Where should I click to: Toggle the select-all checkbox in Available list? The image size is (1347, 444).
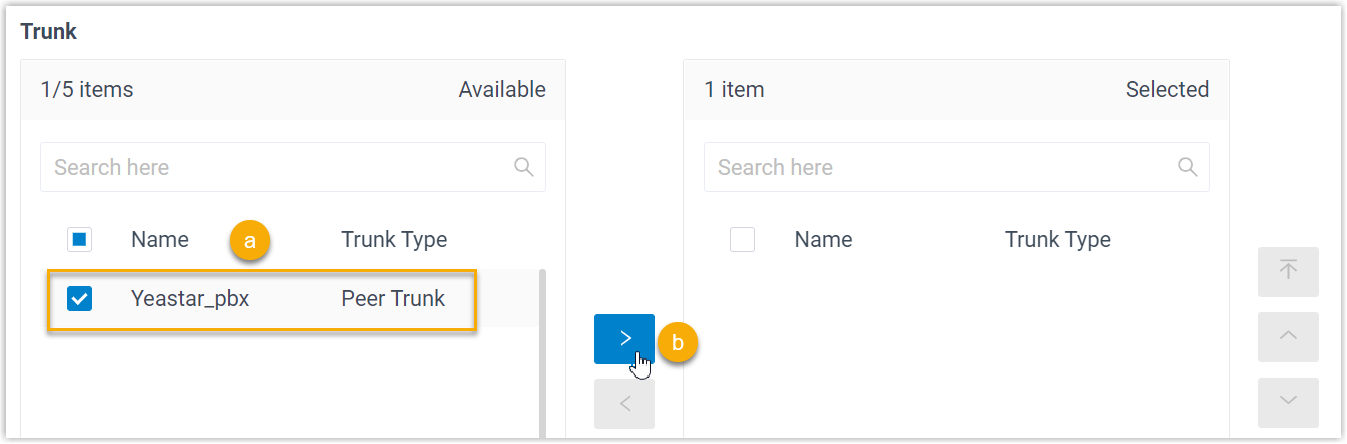(80, 240)
